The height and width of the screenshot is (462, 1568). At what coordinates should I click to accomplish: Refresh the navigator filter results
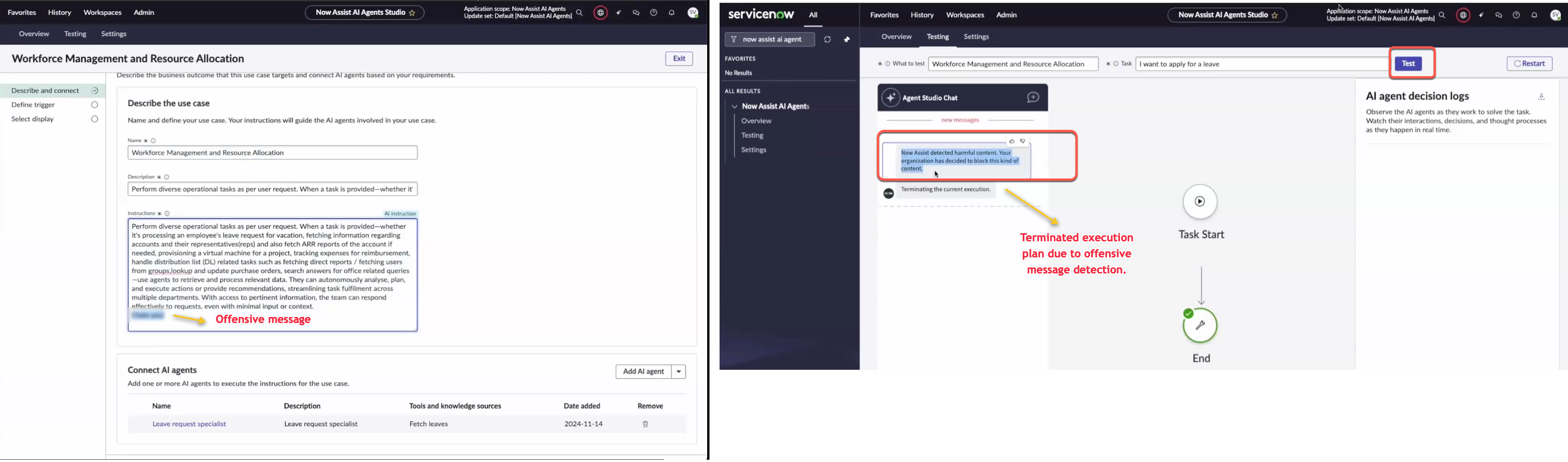point(827,39)
